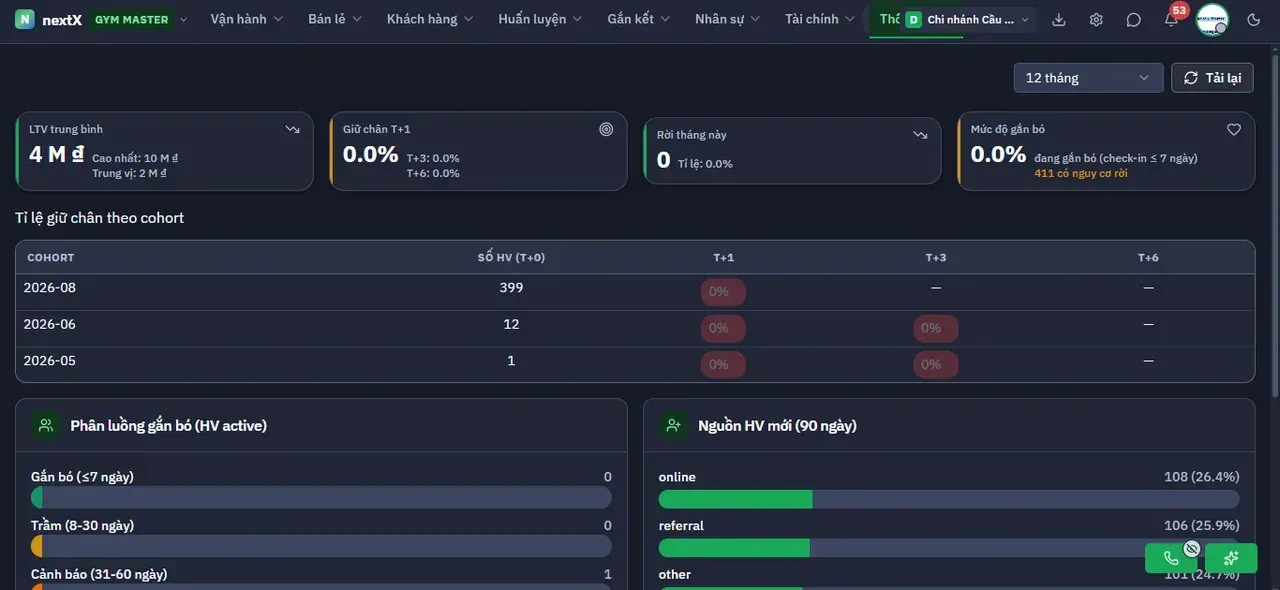Open settings via the gear icon
Screen dimensions: 1280x590
coord(1096,20)
